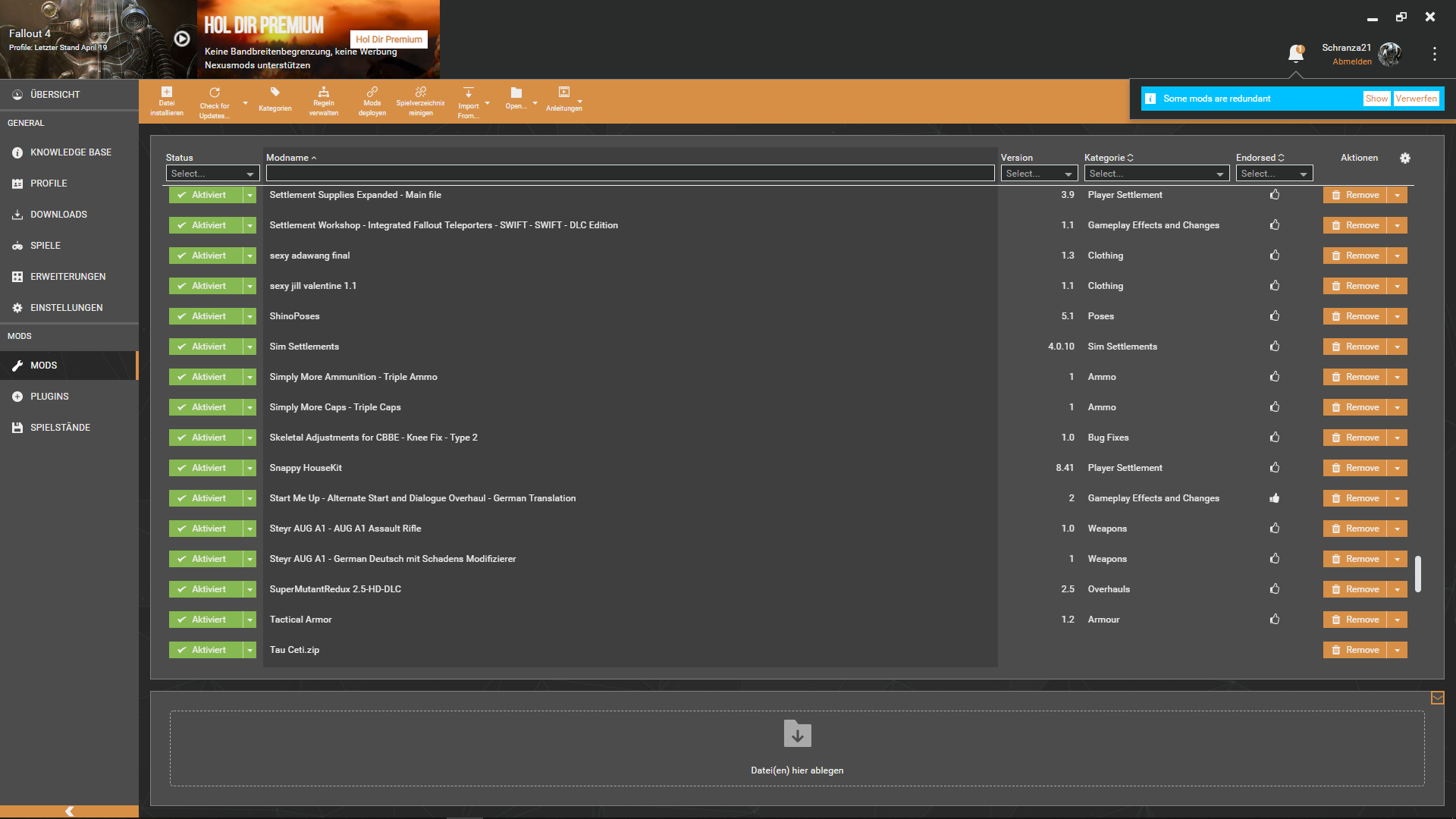
Task: Open table column settings gear
Action: pyautogui.click(x=1405, y=158)
